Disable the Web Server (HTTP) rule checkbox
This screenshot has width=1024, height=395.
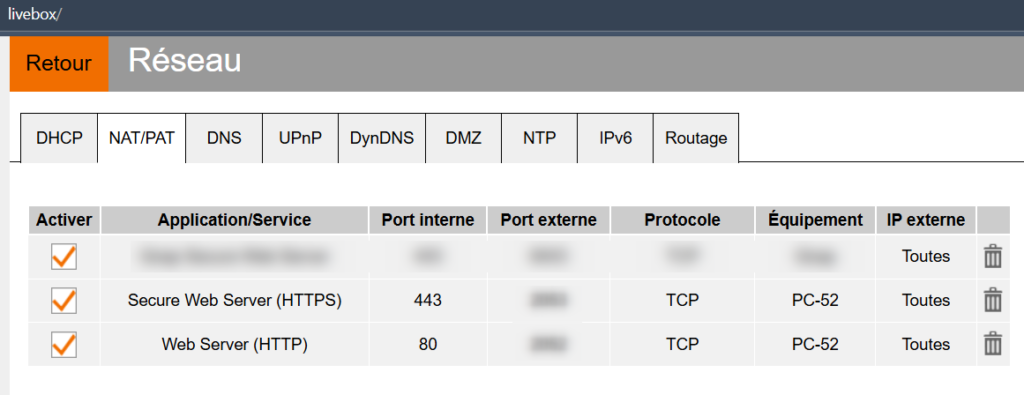click(64, 344)
